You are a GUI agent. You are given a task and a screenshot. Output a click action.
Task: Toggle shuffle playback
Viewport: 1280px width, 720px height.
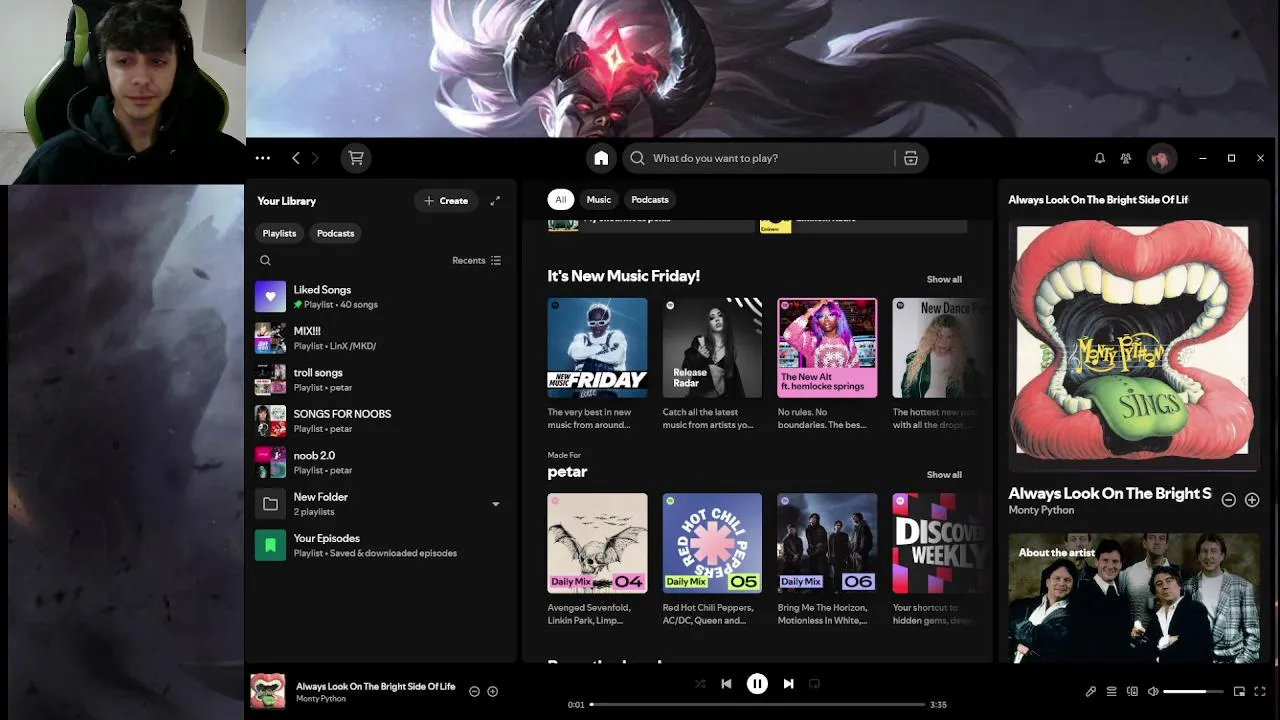[700, 684]
